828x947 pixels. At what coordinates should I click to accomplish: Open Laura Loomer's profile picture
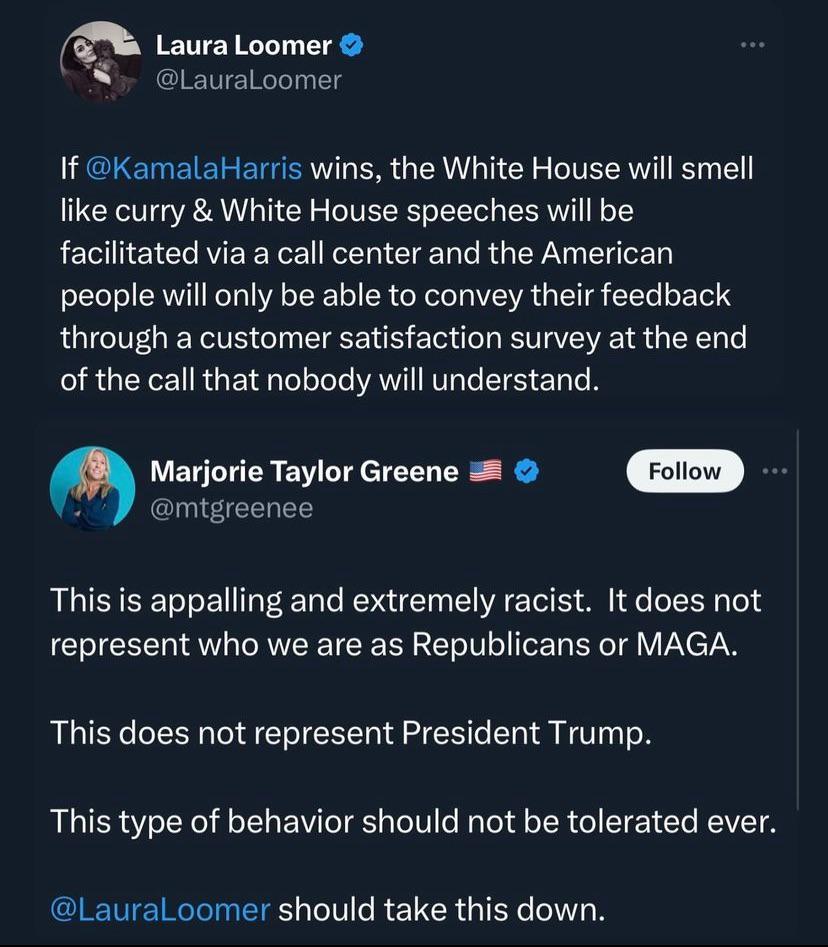click(x=101, y=61)
